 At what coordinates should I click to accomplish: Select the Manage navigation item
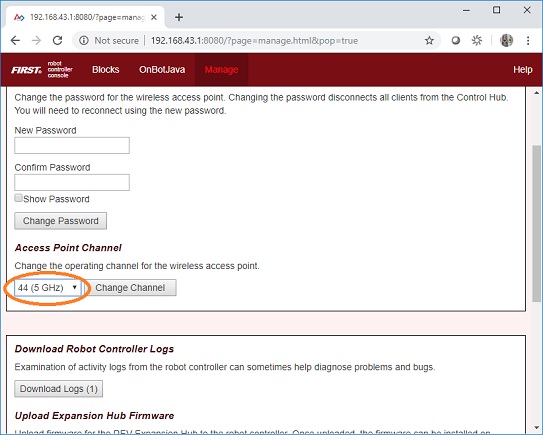point(221,70)
